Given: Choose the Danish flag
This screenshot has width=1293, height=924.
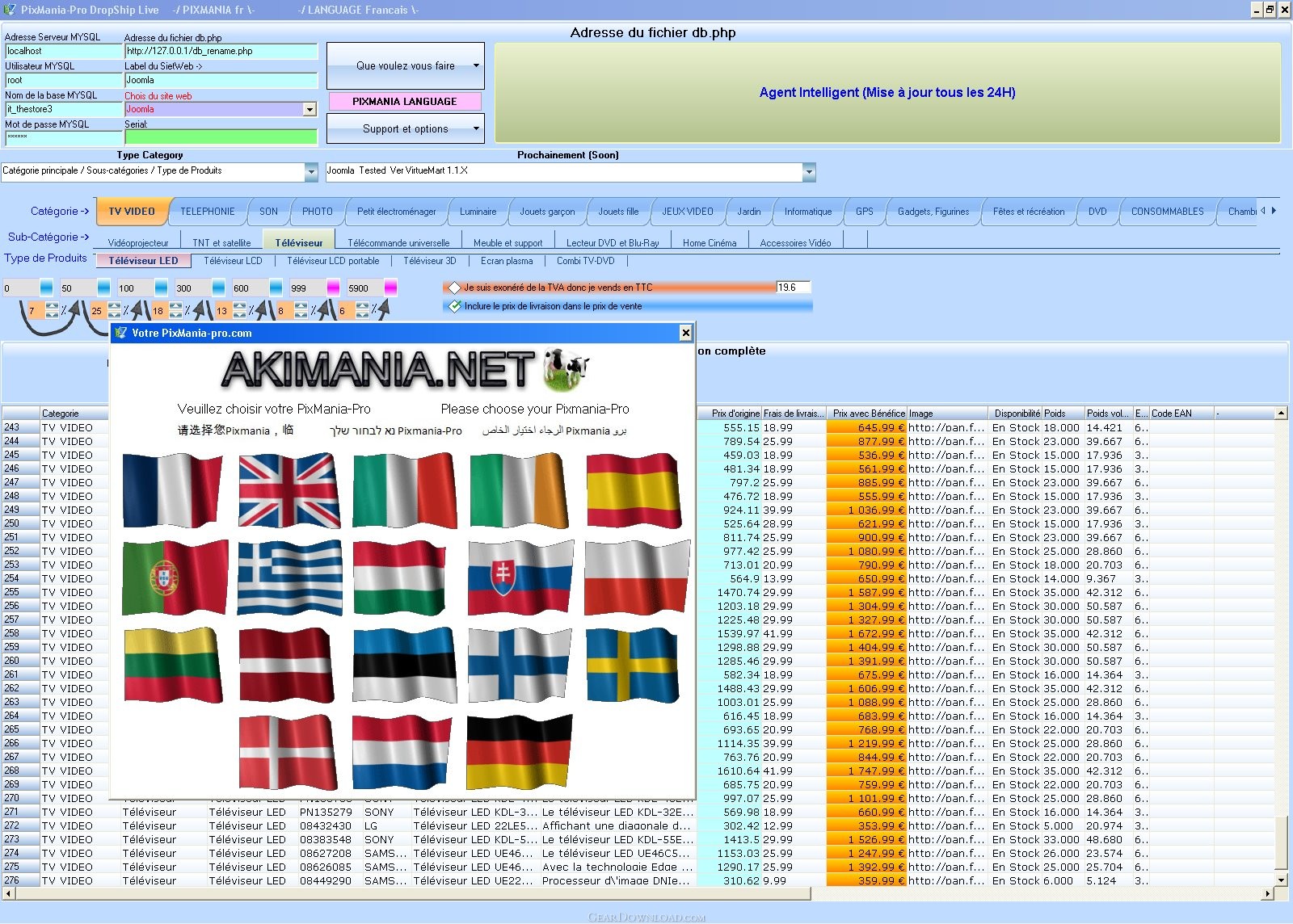Looking at the screenshot, I should coord(287,752).
